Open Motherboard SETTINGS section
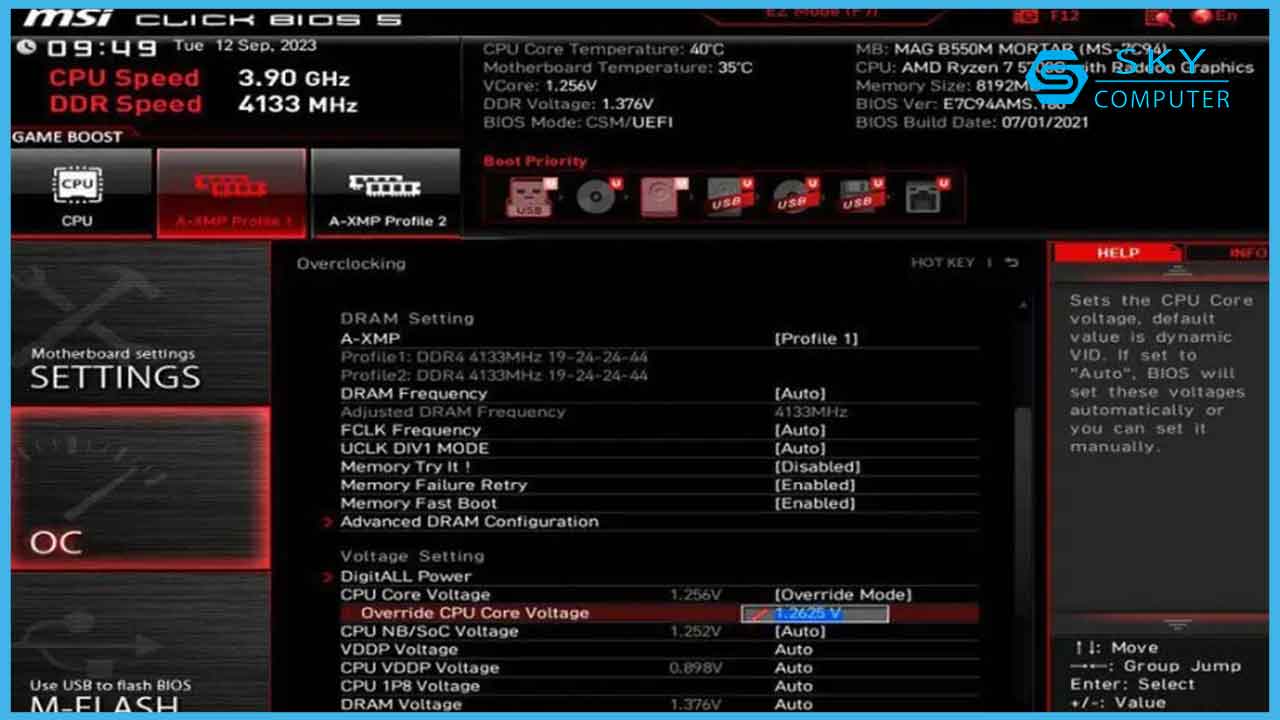 pyautogui.click(x=140, y=323)
